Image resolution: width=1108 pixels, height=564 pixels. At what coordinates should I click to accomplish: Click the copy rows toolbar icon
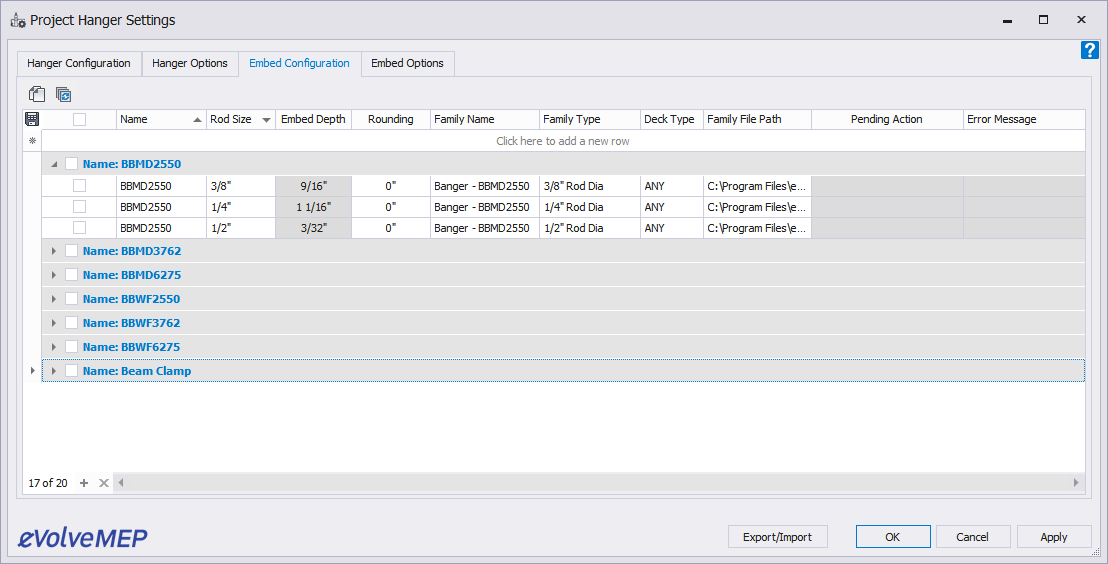click(37, 94)
